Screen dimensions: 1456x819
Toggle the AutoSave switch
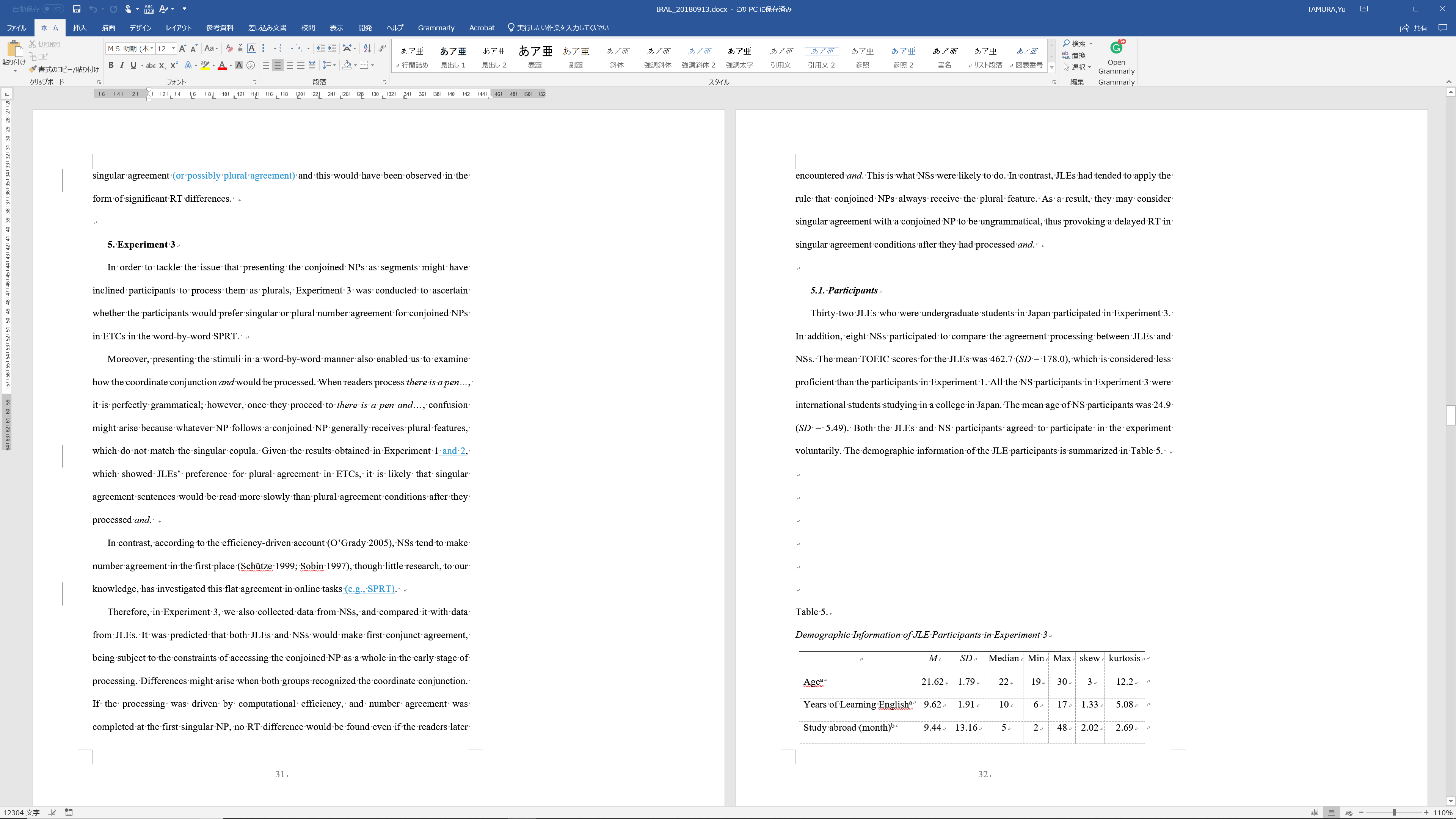click(53, 9)
